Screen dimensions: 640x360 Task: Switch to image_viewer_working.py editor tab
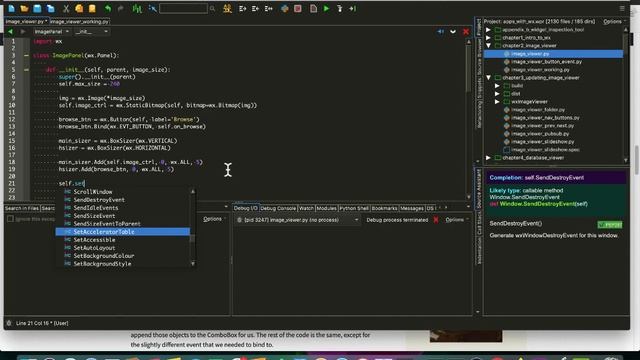pos(79,21)
